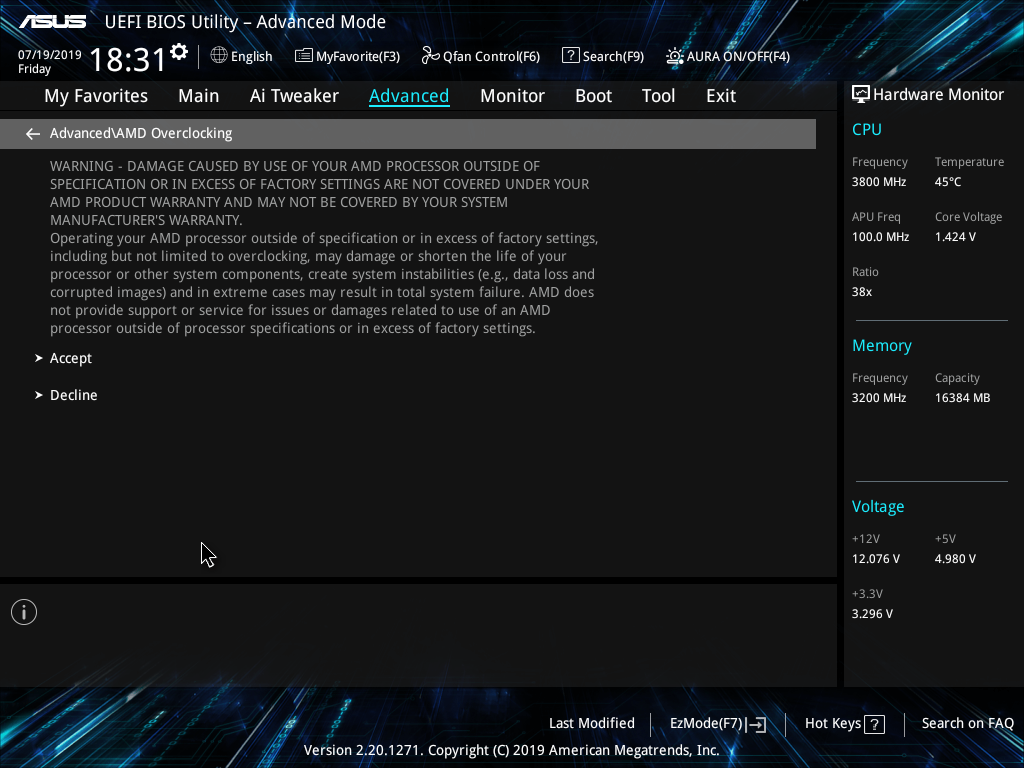
Task: Click the 16384 MB capacity value
Action: tap(963, 398)
